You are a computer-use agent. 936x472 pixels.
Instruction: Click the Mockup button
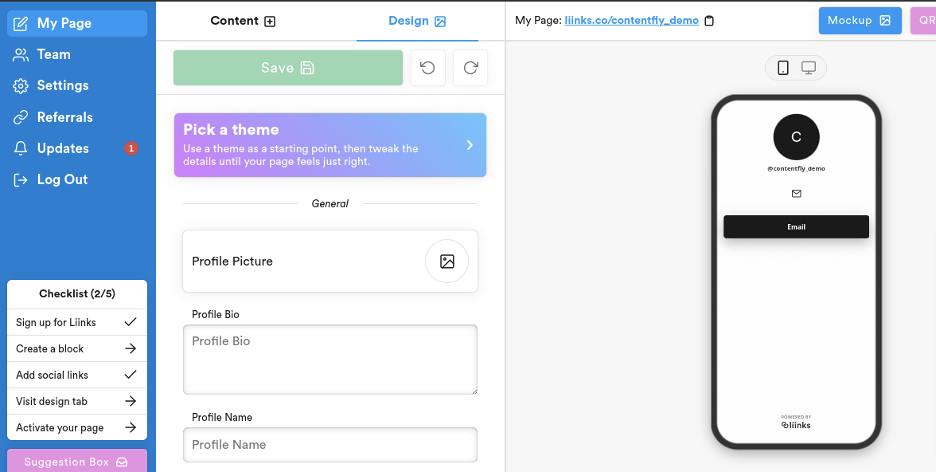click(x=859, y=21)
